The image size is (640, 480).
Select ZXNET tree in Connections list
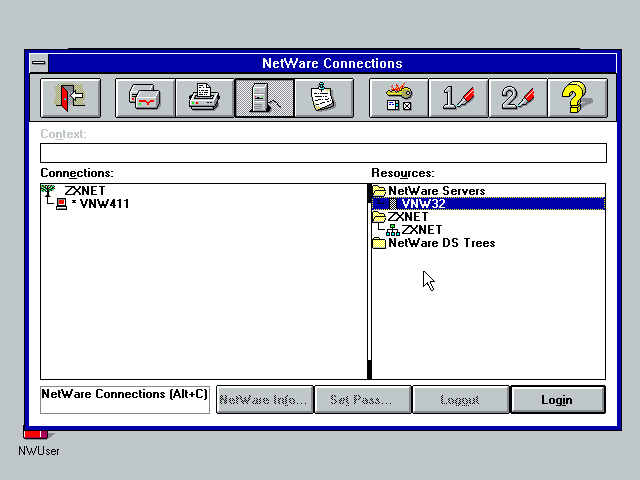[84, 191]
